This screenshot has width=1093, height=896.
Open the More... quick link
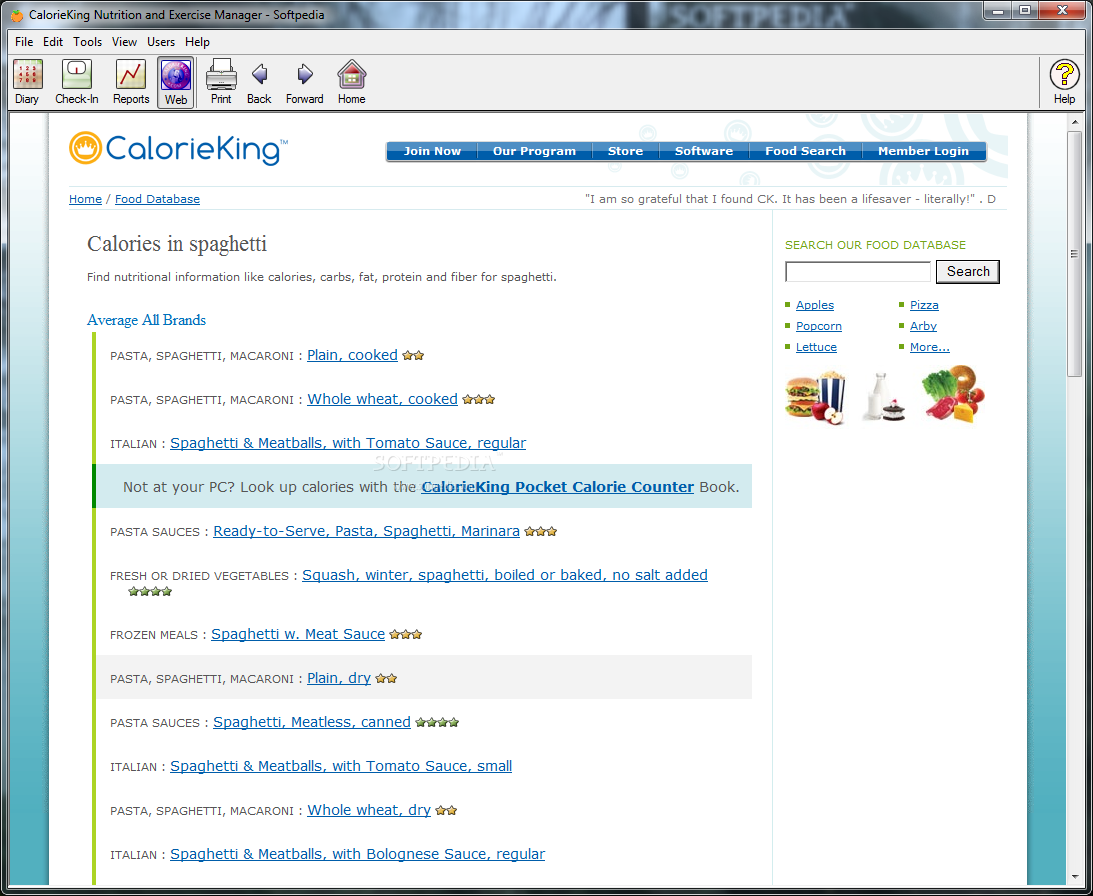(930, 347)
